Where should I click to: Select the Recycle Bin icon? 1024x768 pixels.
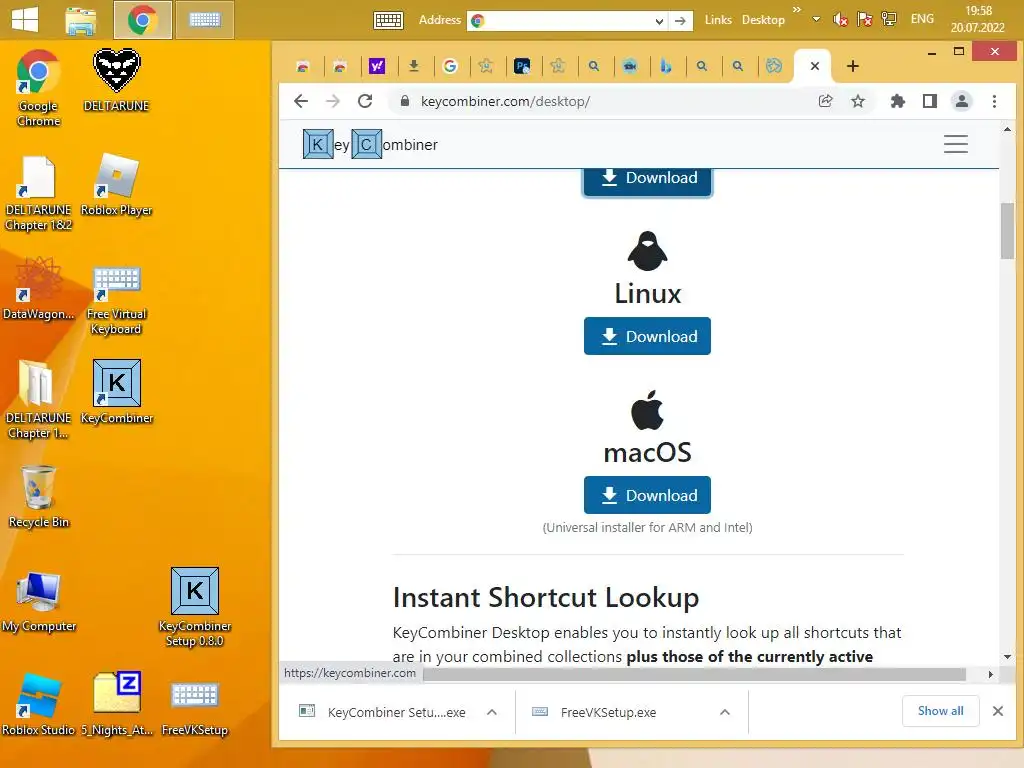coord(39,496)
